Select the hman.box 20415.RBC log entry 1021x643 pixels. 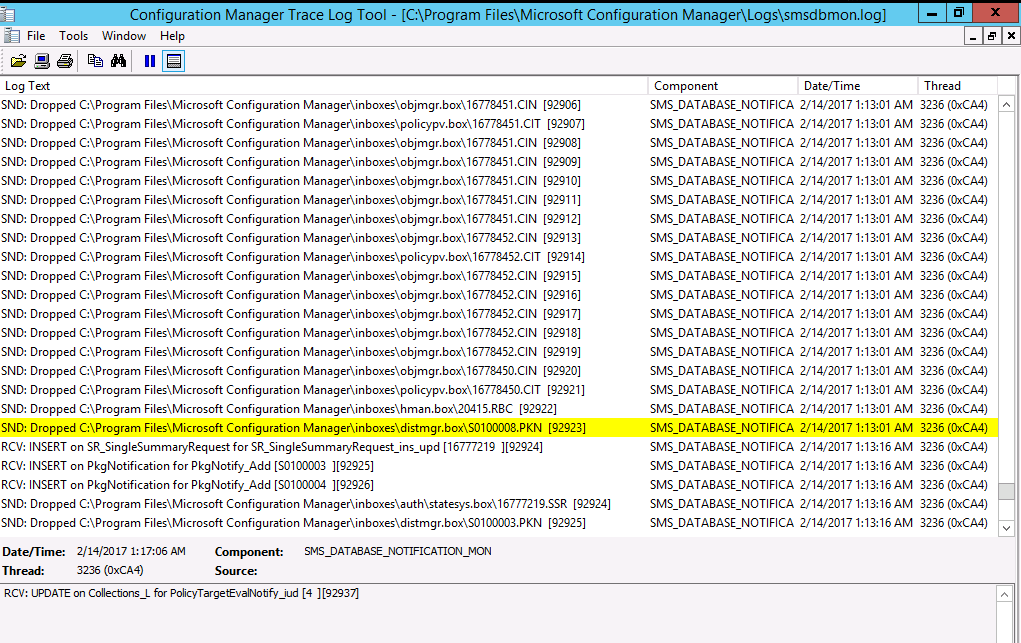279,409
